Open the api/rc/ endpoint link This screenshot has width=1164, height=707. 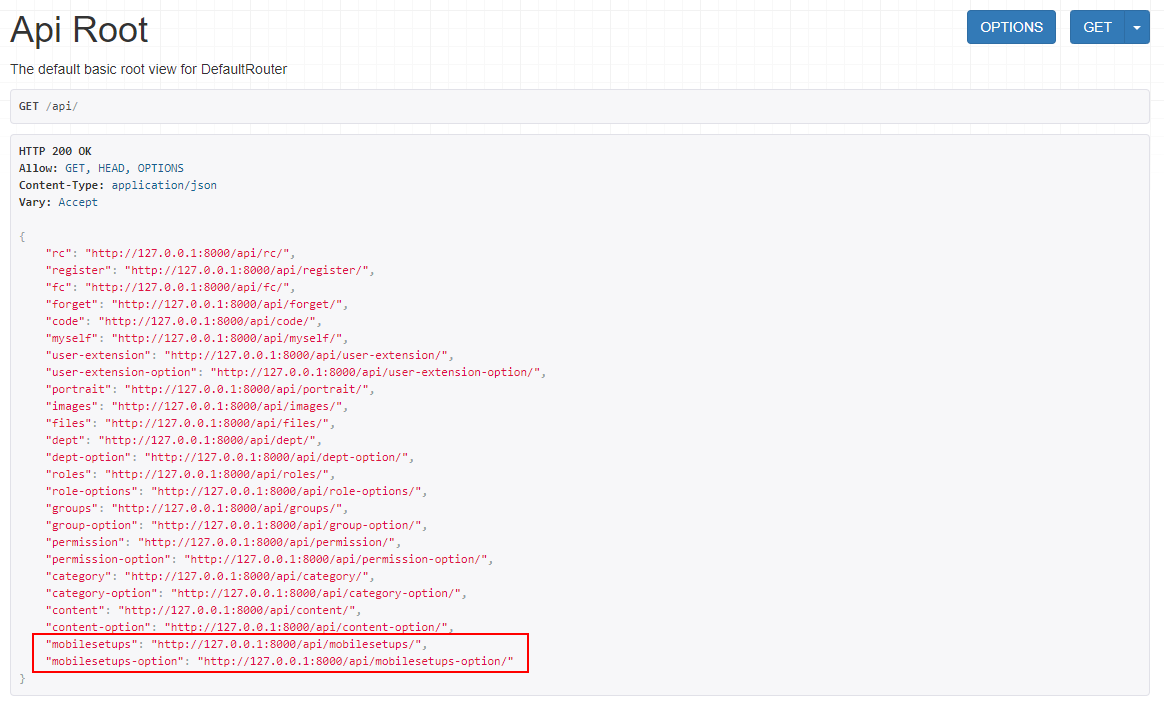pyautogui.click(x=190, y=253)
